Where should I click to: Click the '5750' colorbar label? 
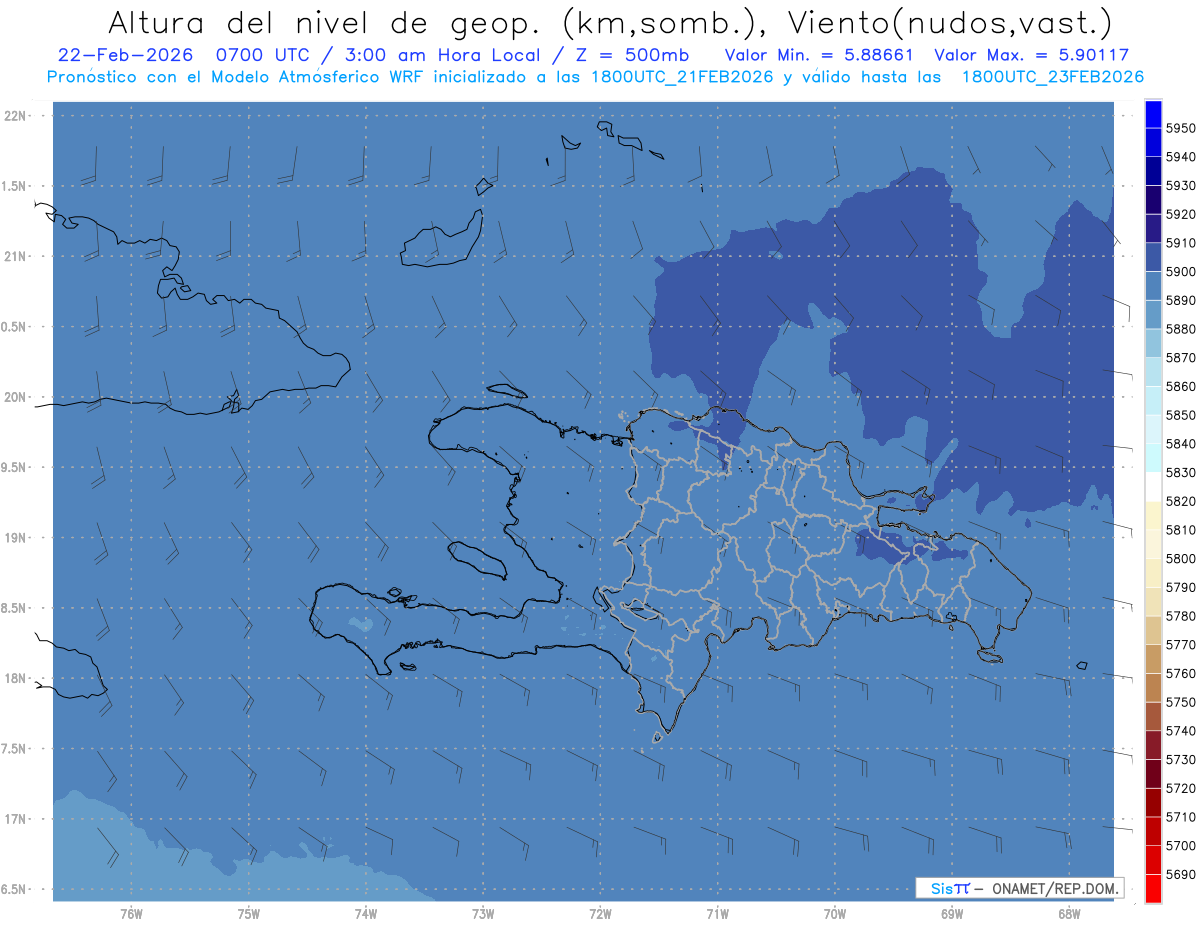click(1180, 702)
